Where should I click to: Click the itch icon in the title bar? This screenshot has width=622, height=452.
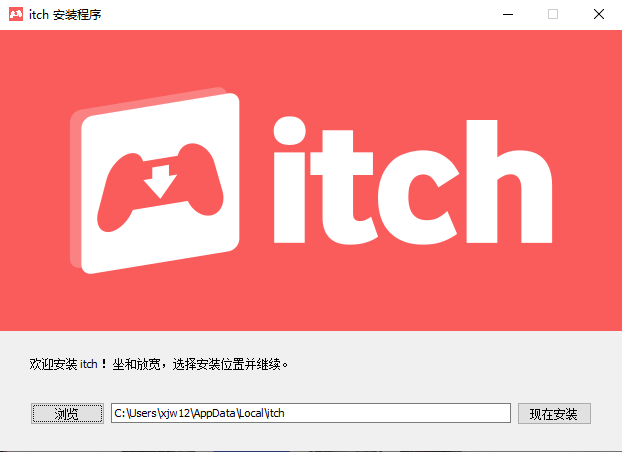[x=17, y=15]
